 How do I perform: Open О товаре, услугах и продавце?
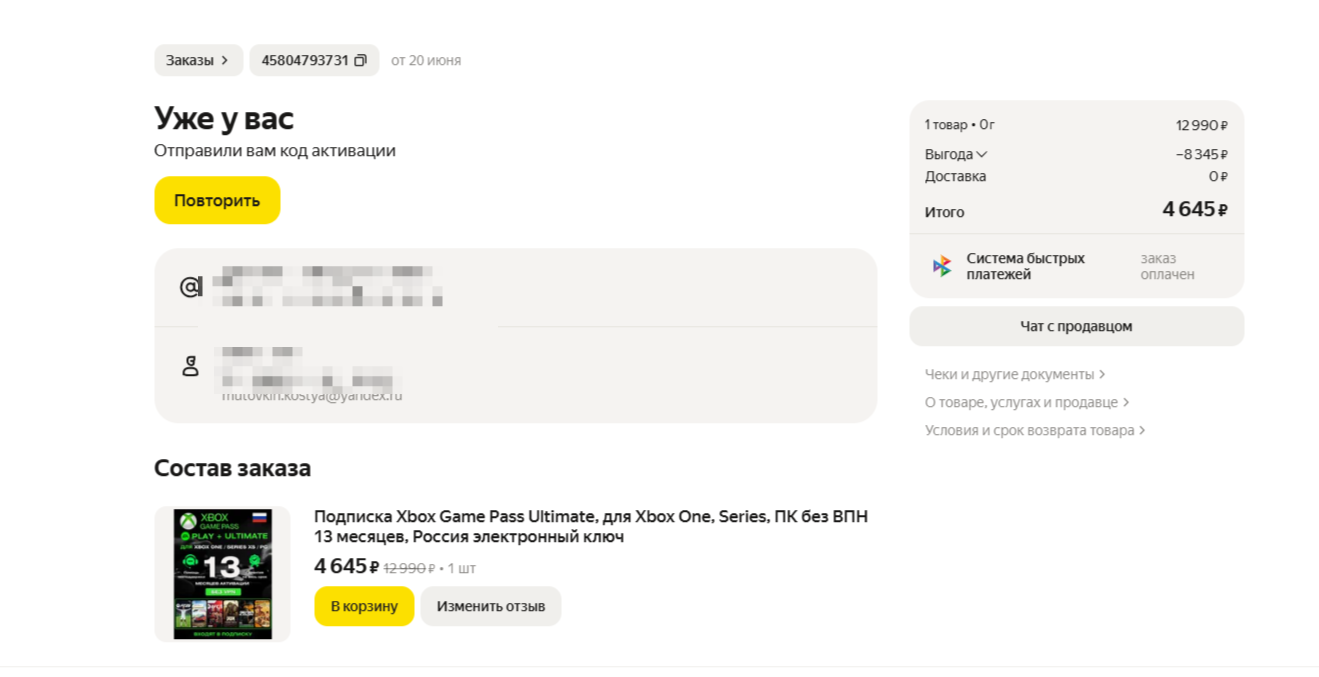[x=1027, y=402]
